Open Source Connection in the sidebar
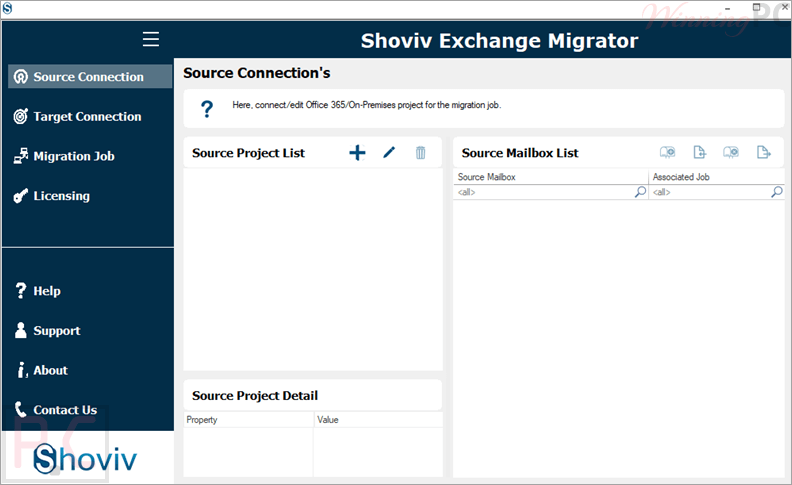 [x=90, y=76]
